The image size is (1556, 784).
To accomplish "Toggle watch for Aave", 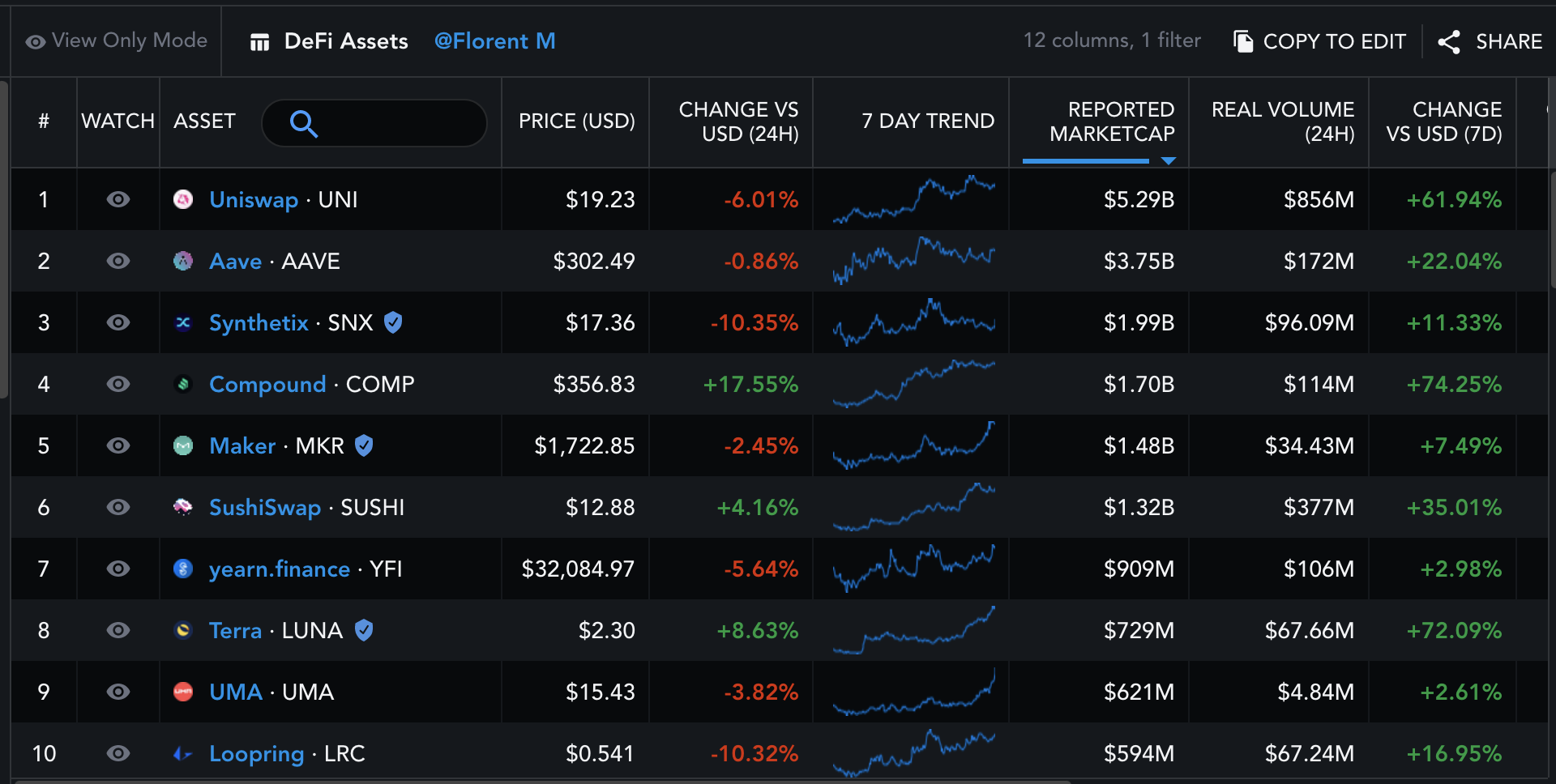I will point(118,261).
